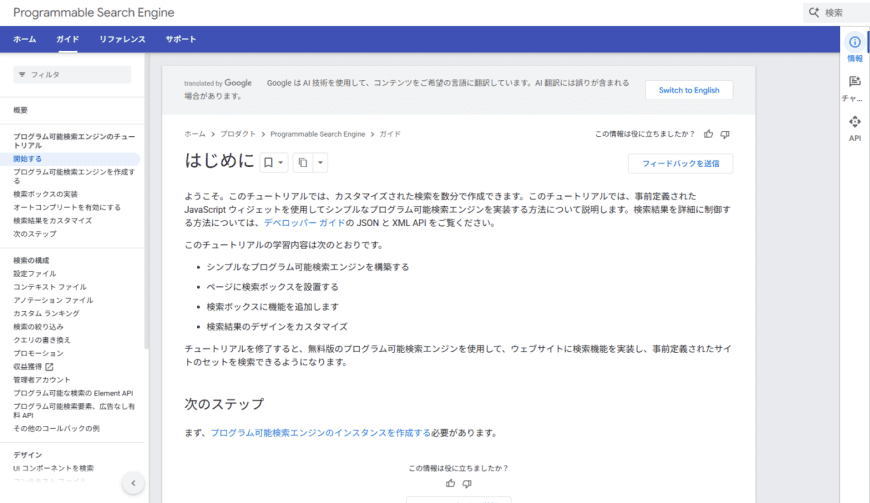The width and height of the screenshot is (870, 503).
Task: Open the リファレンス tab
Action: (x=122, y=39)
